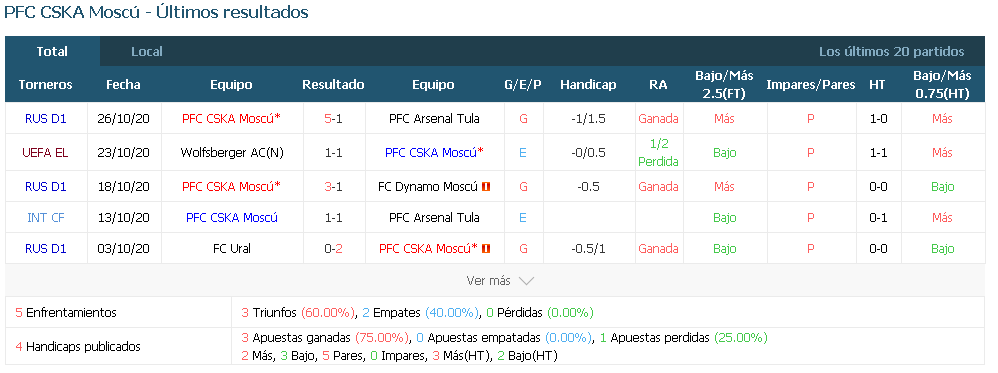Click the red card icon beside PFC CSKA Moscú on 03/10/20
Screen dimensions: 998x373
[487, 248]
